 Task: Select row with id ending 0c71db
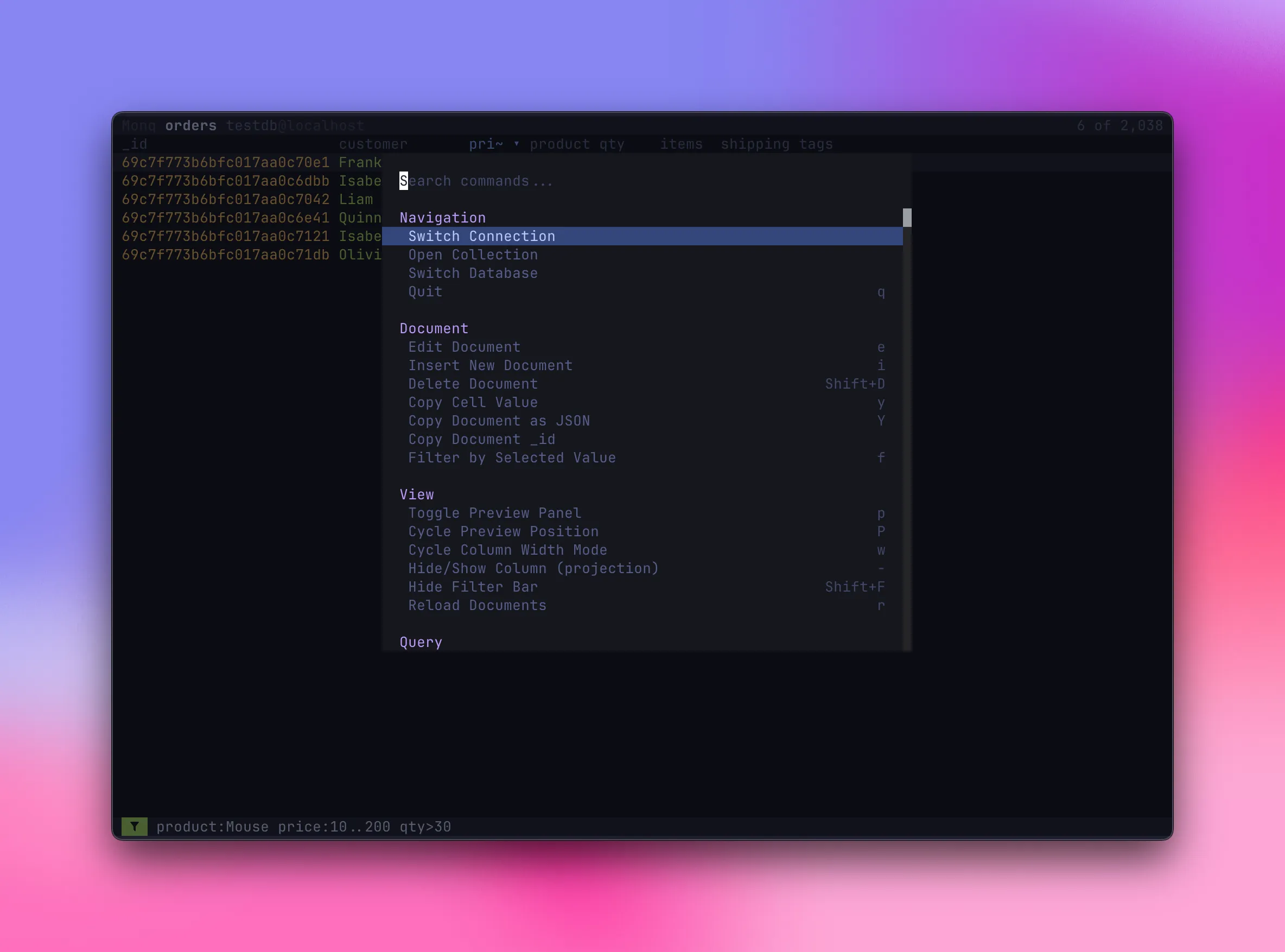pos(225,255)
